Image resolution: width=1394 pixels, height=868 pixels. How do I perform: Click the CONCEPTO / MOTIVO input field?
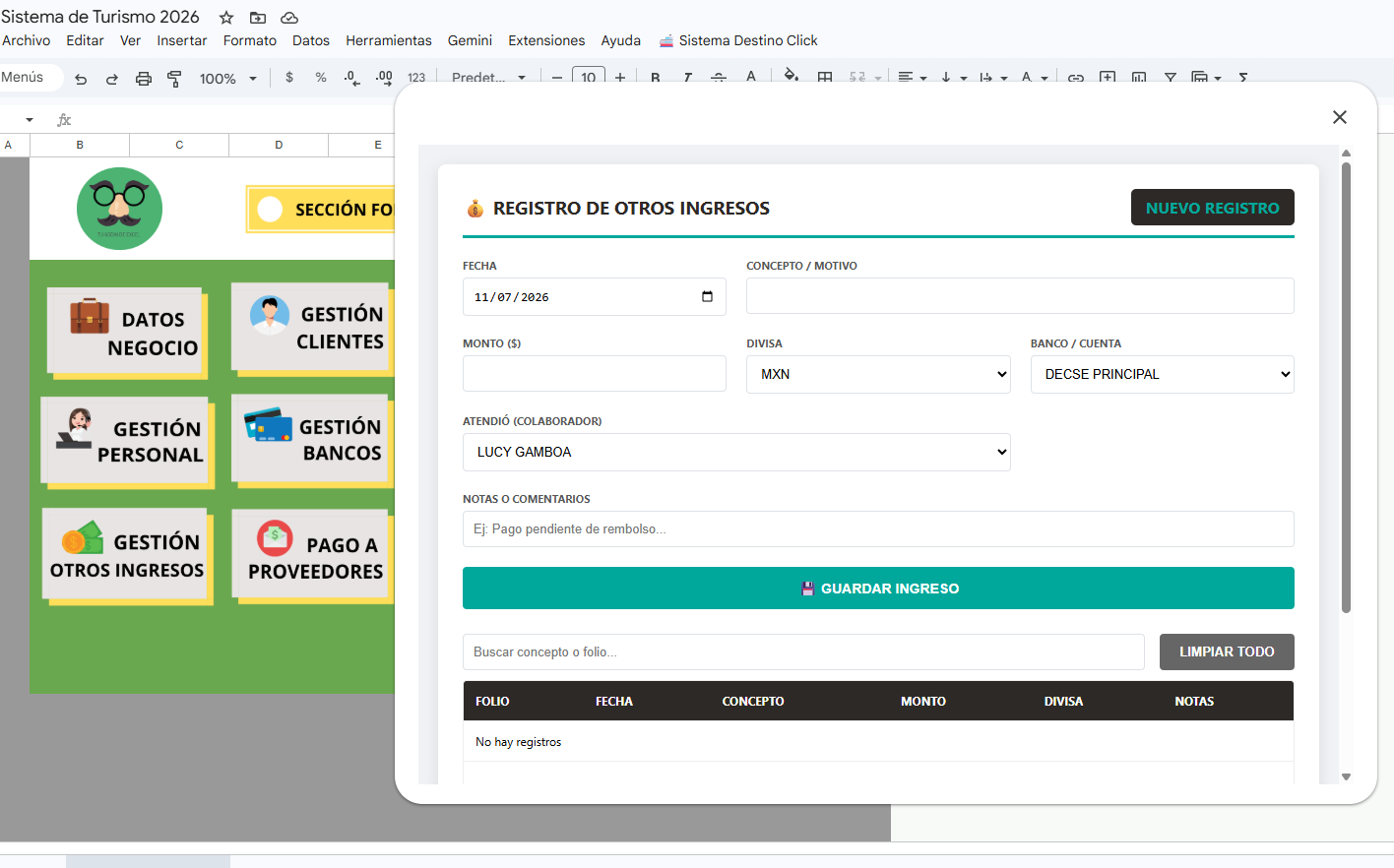(1020, 296)
